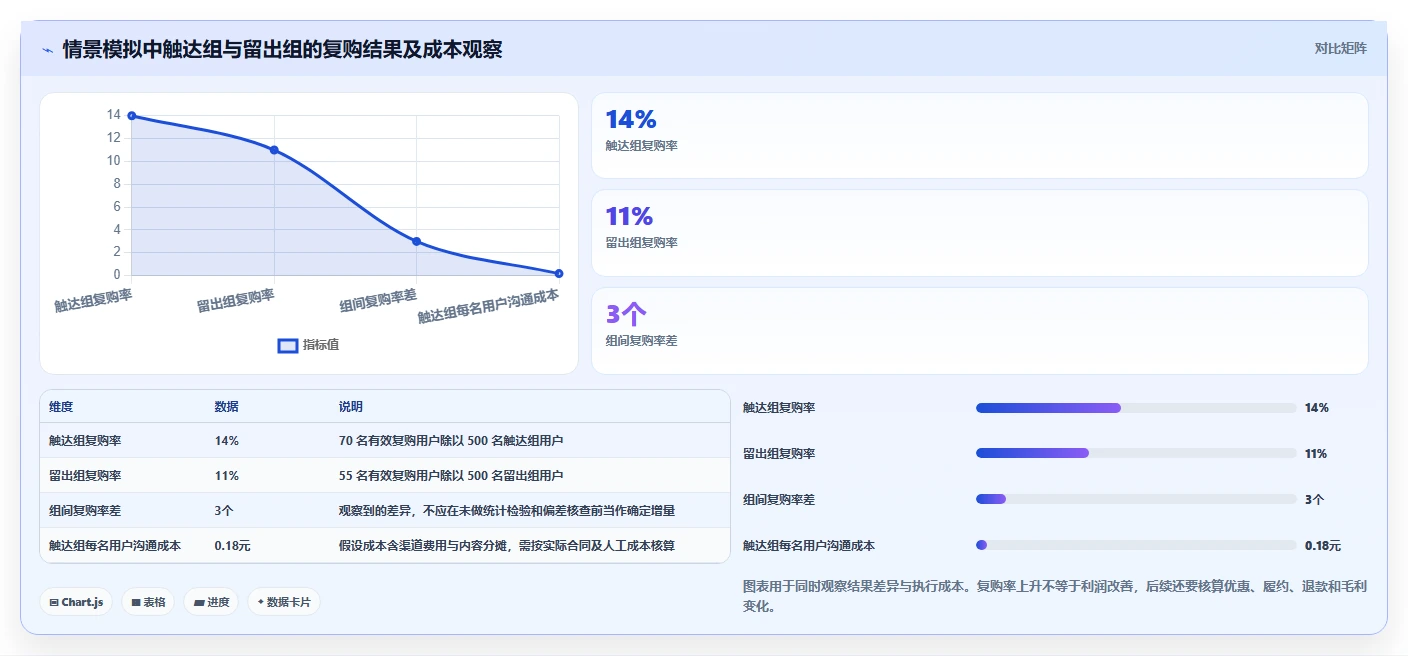1408x656 pixels.
Task: Click the chart point for 留出组复购率
Action: tap(274, 150)
